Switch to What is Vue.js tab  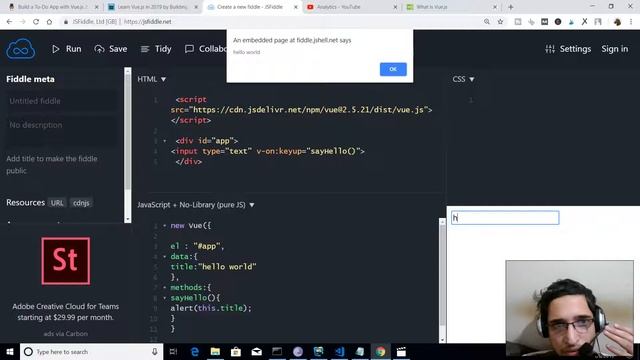tap(451, 7)
